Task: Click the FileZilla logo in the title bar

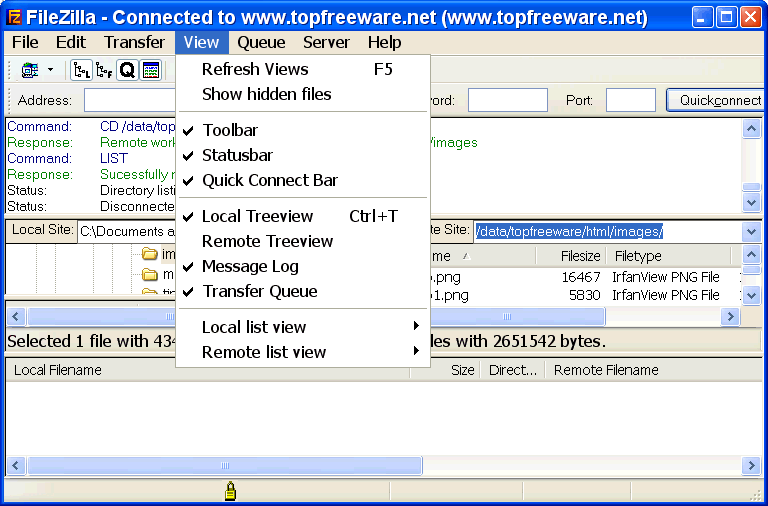Action: (x=15, y=18)
